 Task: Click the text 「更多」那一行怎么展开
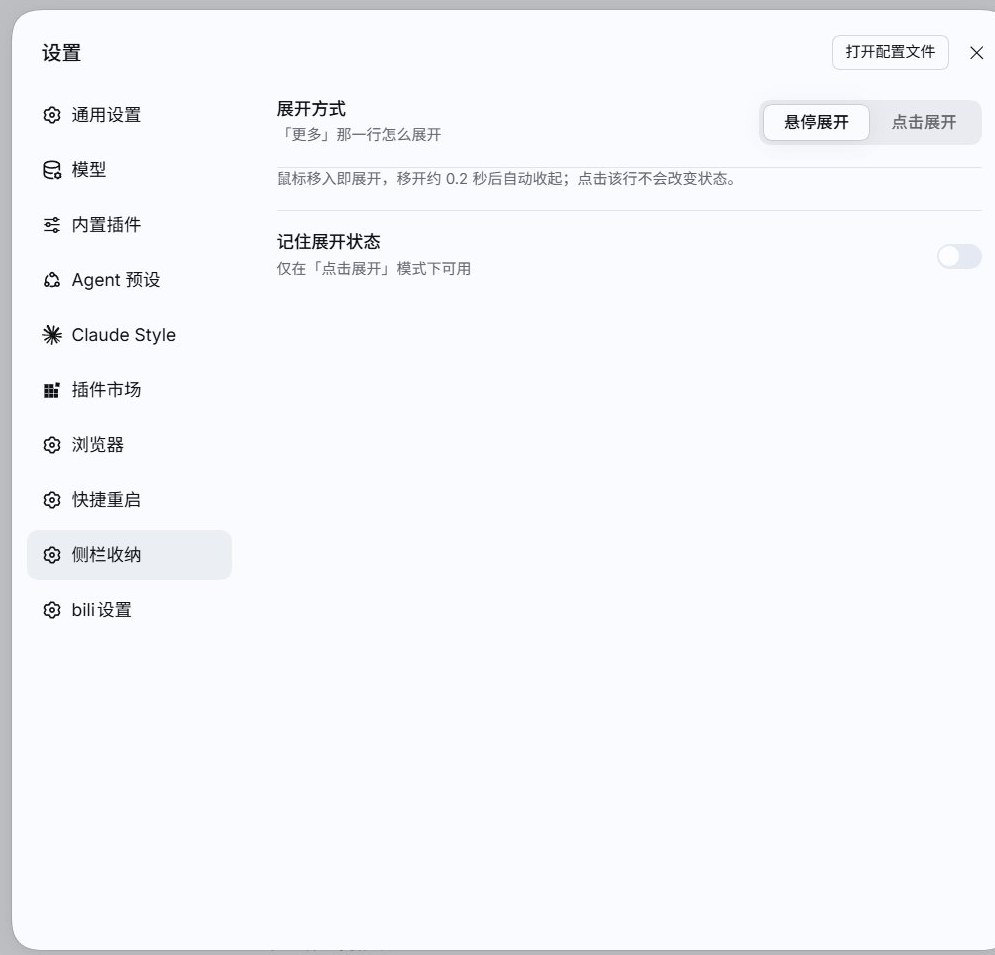point(359,135)
